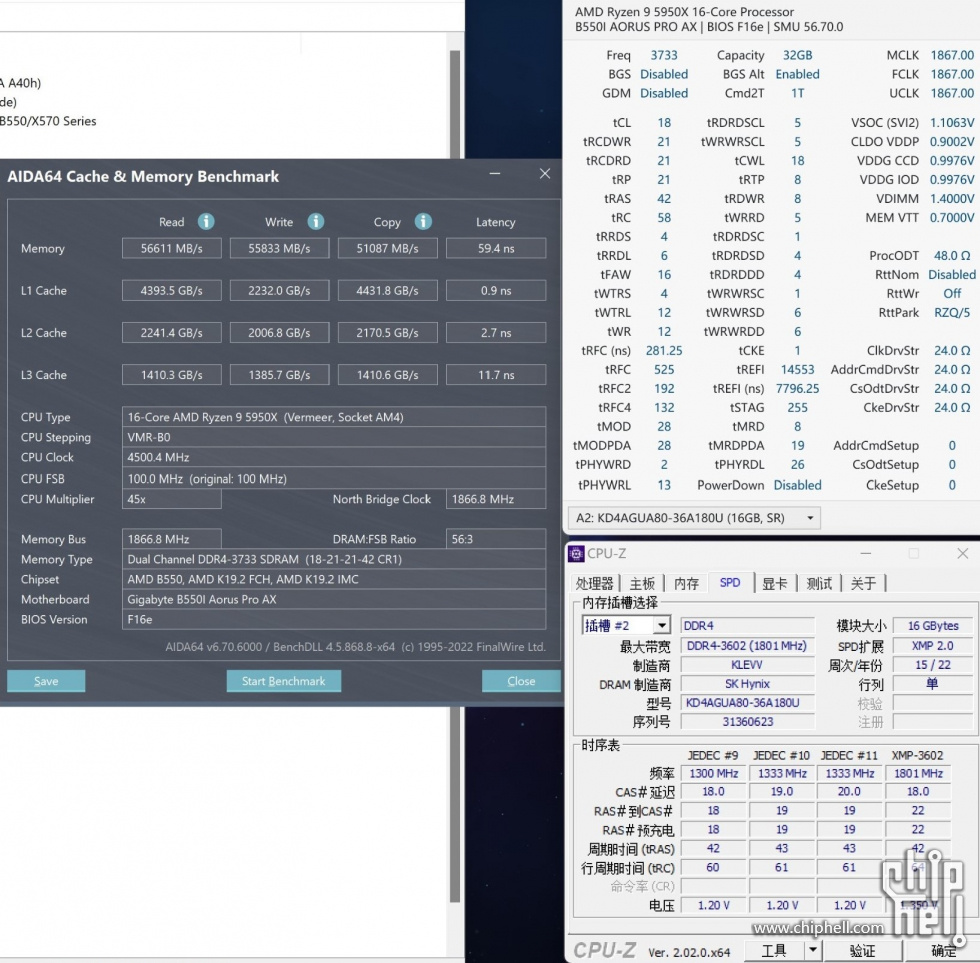Click the Read info icon in AIDA64
The width and height of the screenshot is (980, 963).
click(x=206, y=222)
